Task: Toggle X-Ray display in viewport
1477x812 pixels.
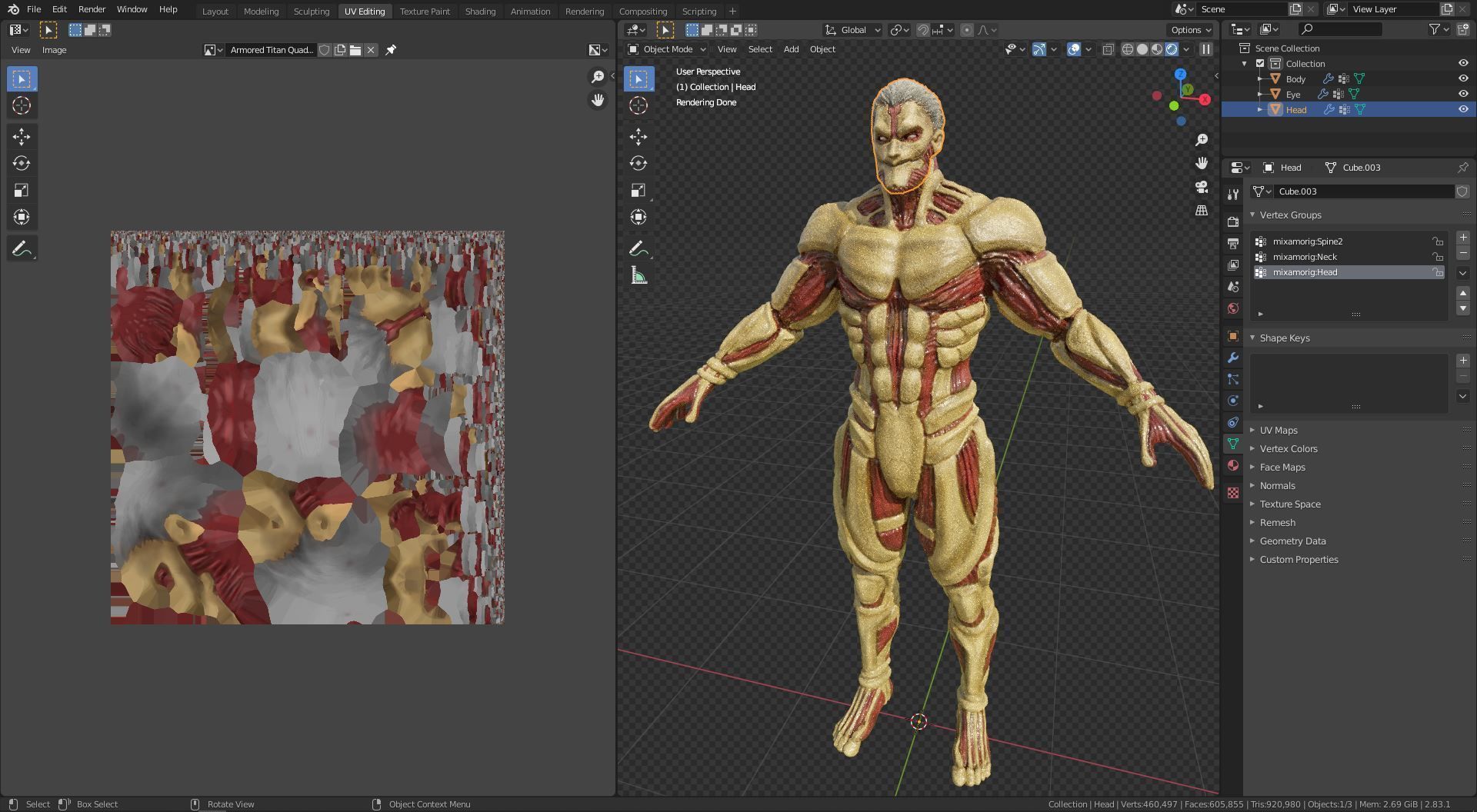Action: (1108, 49)
